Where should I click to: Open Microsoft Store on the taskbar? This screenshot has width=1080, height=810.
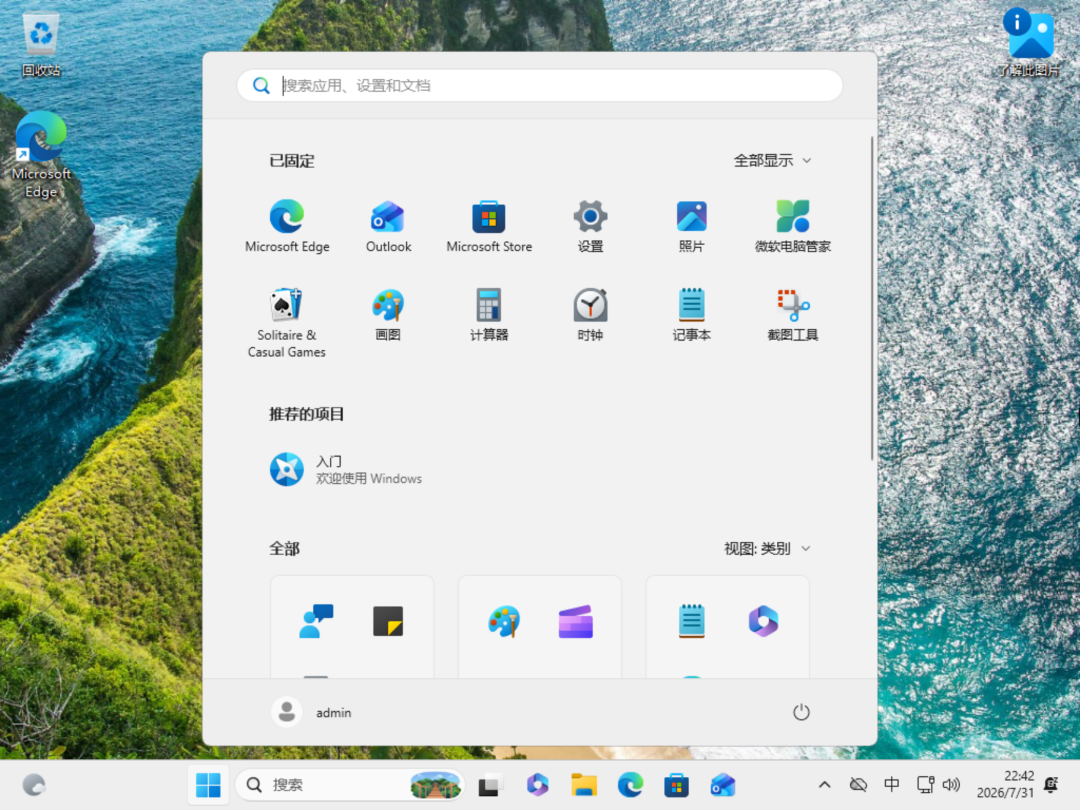point(676,785)
